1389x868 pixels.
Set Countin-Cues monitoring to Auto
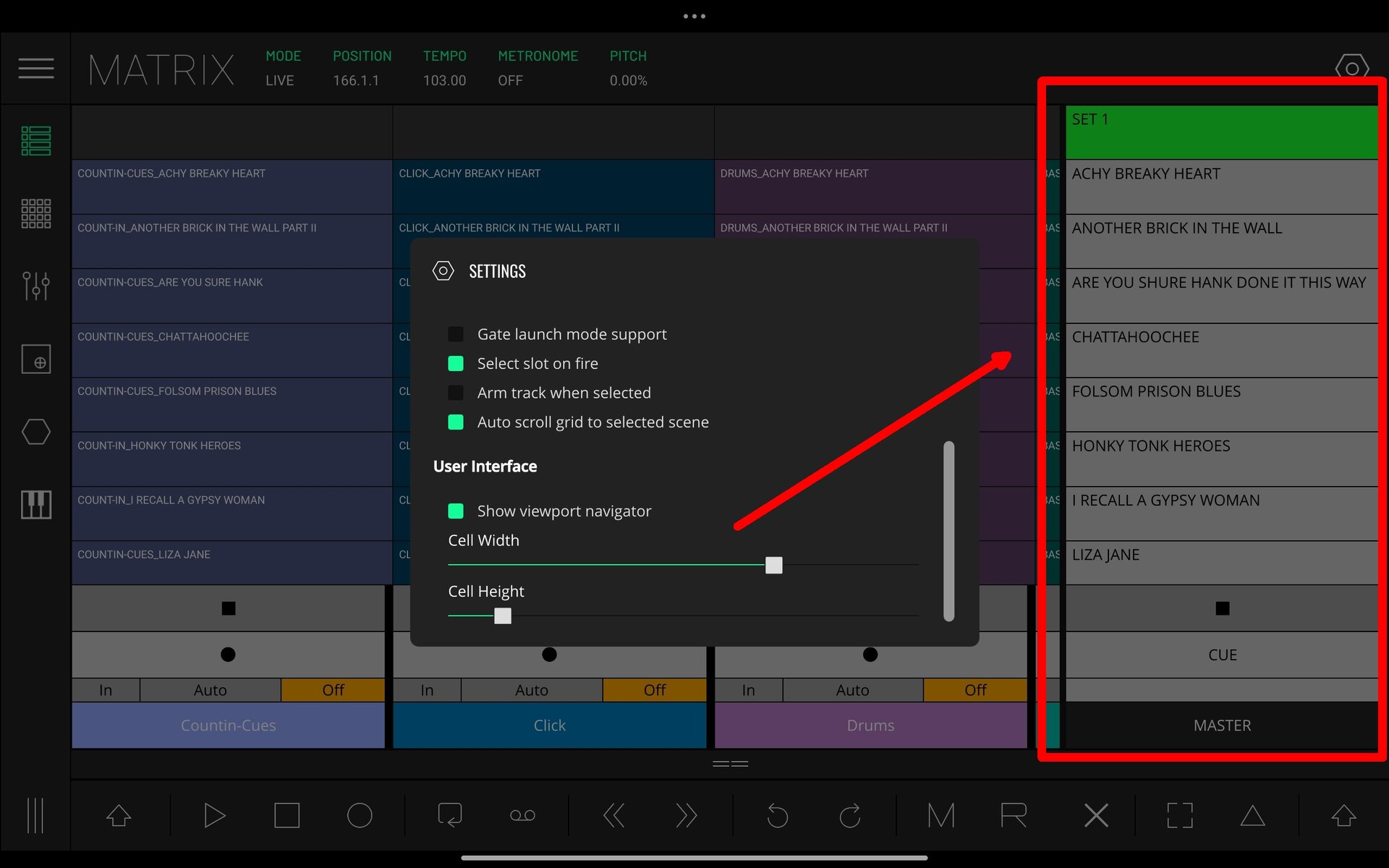pyautogui.click(x=211, y=690)
